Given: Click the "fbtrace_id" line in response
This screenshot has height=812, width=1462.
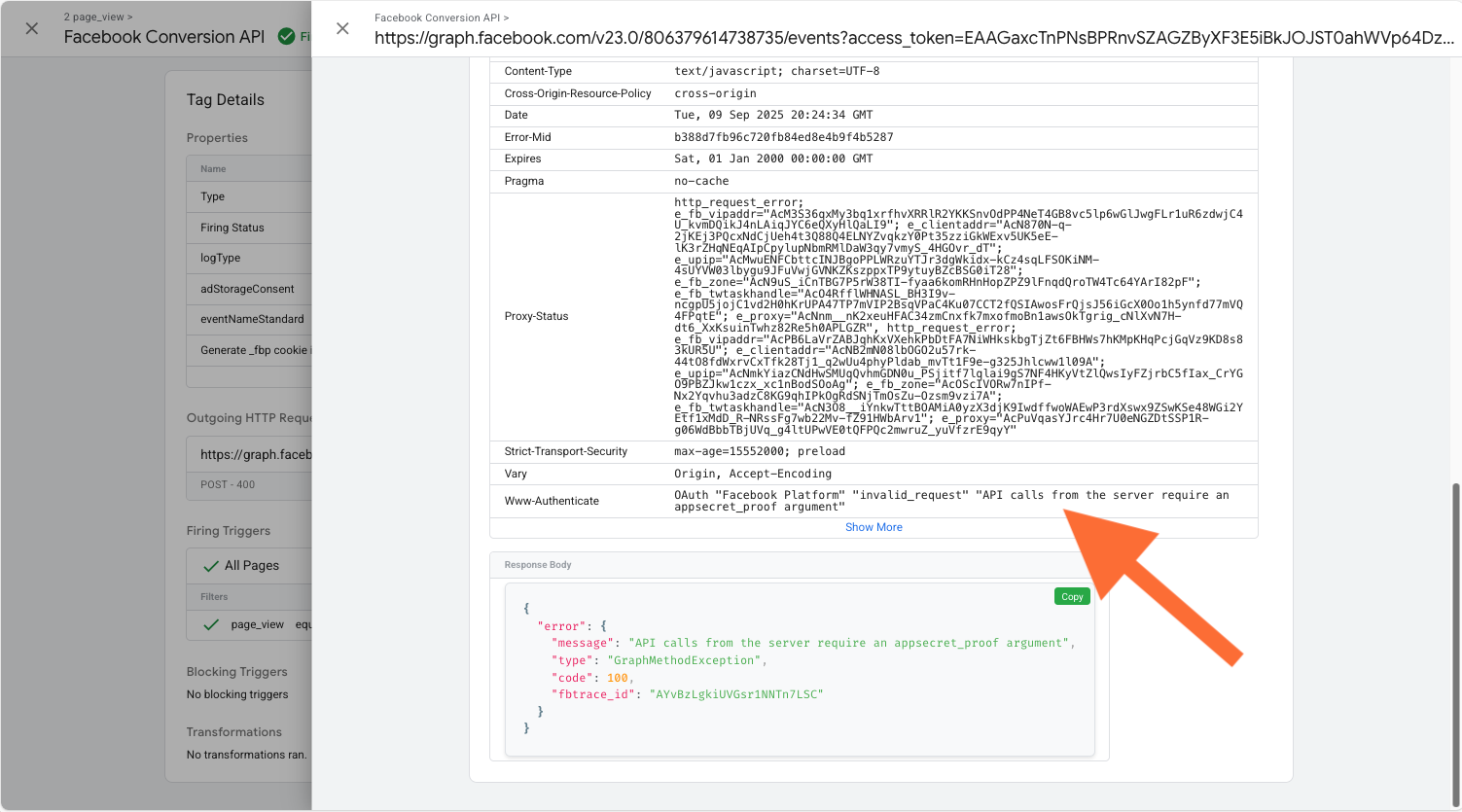Looking at the screenshot, I should pos(687,694).
